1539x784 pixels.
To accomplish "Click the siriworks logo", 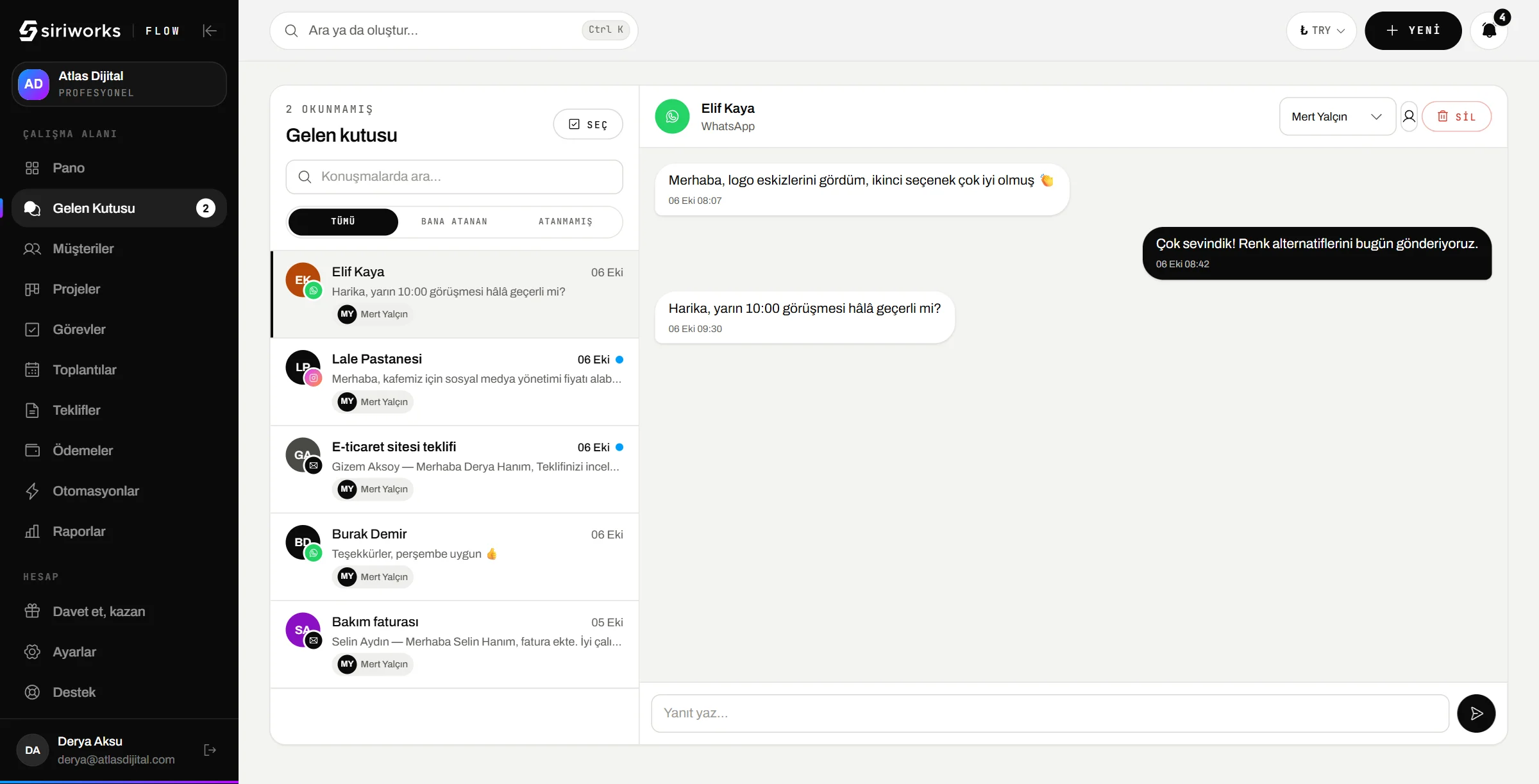I will (x=70, y=30).
